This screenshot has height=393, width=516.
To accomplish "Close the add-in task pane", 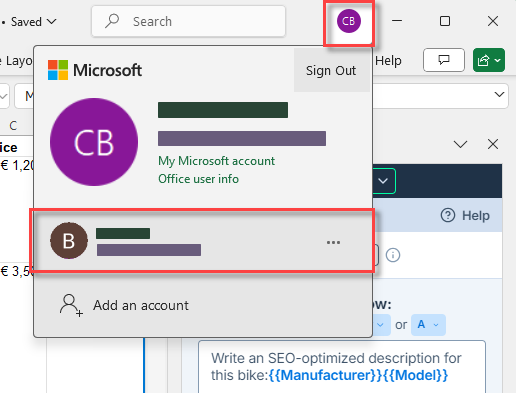I will 493,144.
